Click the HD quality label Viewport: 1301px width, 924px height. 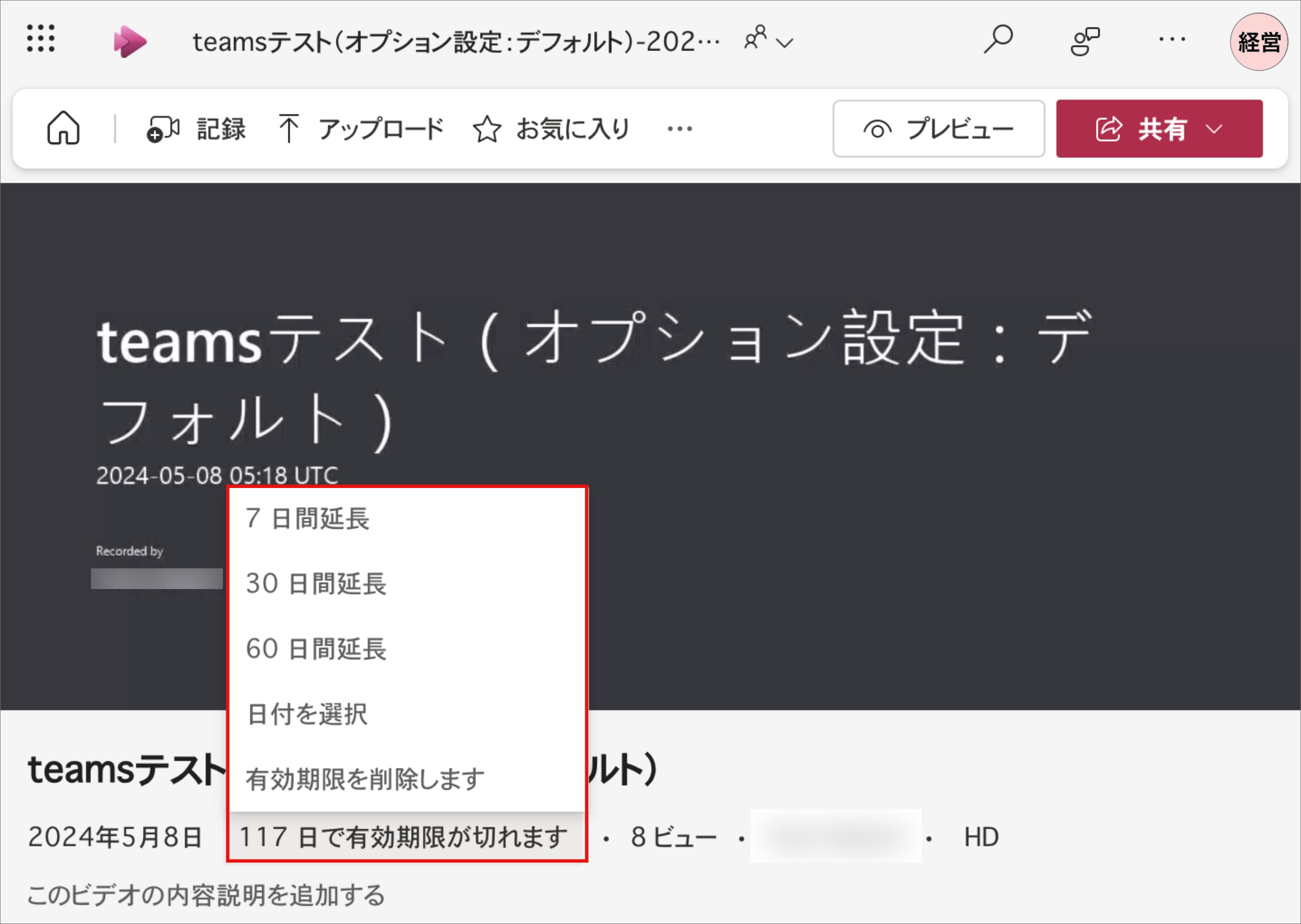click(981, 837)
